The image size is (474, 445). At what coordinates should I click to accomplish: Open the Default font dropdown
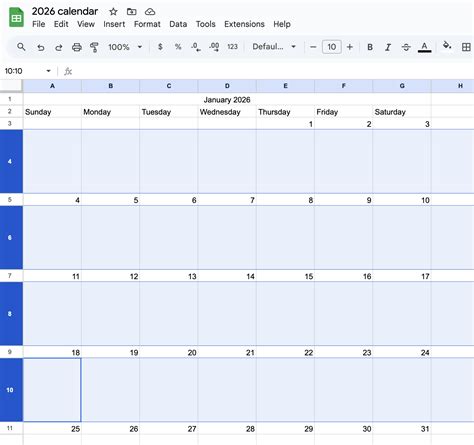(274, 47)
